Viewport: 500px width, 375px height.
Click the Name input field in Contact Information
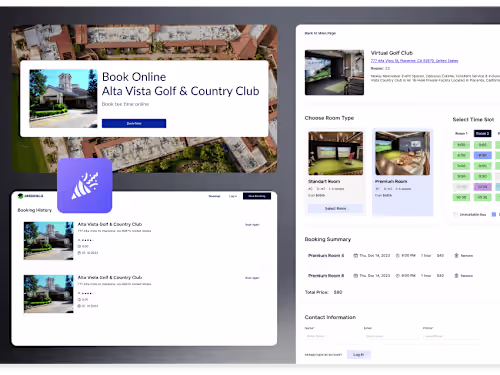coord(332,336)
